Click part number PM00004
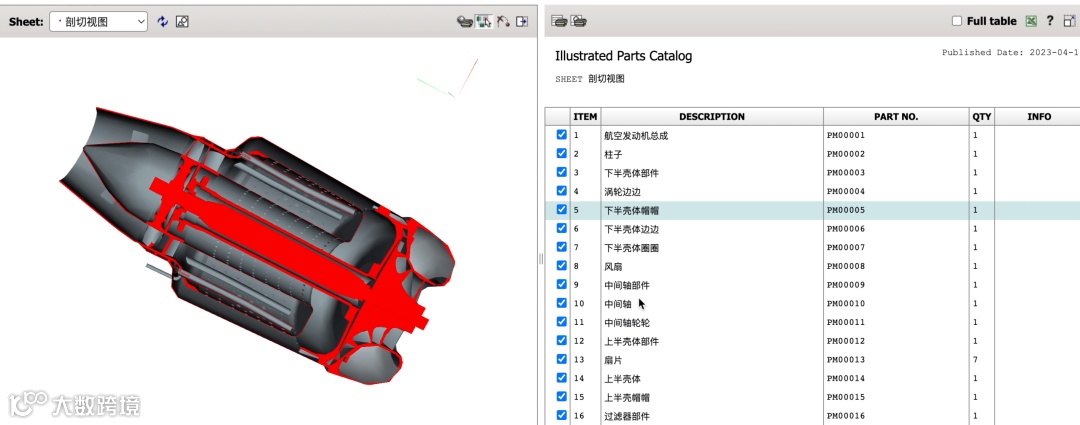 pyautogui.click(x=846, y=191)
